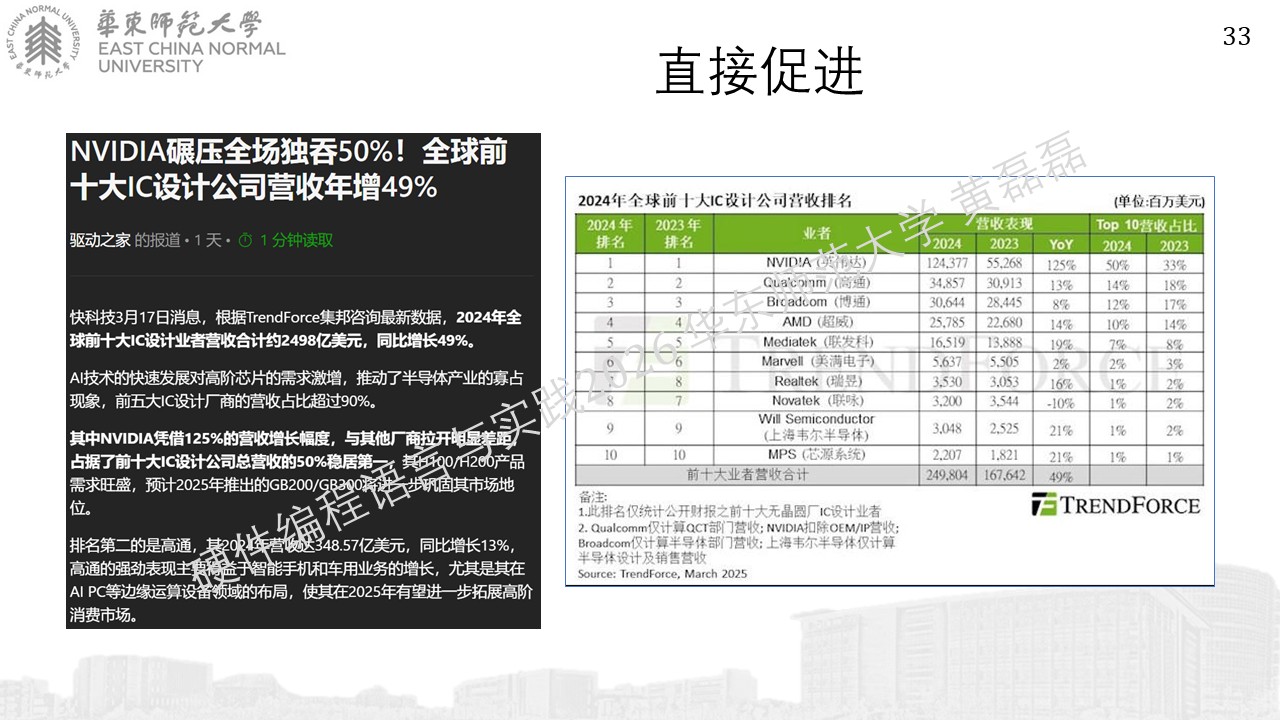Click the 营收表现 header cell
The width and height of the screenshot is (1280, 720).
click(1003, 224)
